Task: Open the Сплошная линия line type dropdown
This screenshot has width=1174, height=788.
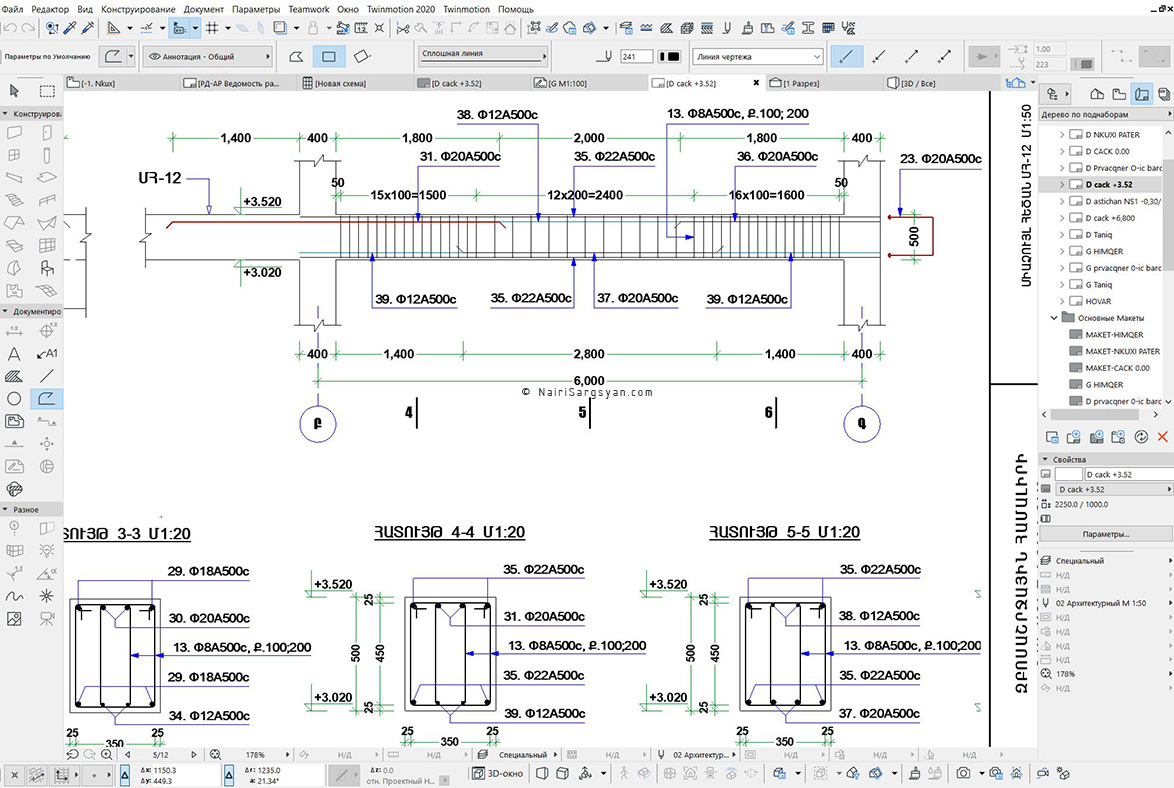Action: point(482,55)
